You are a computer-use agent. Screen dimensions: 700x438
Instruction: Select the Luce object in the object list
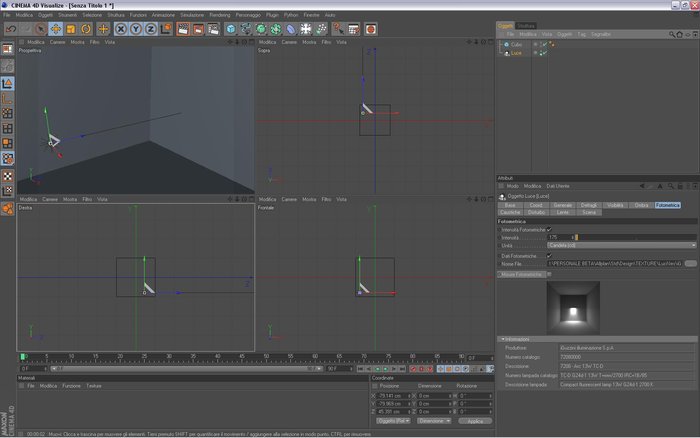pos(516,53)
